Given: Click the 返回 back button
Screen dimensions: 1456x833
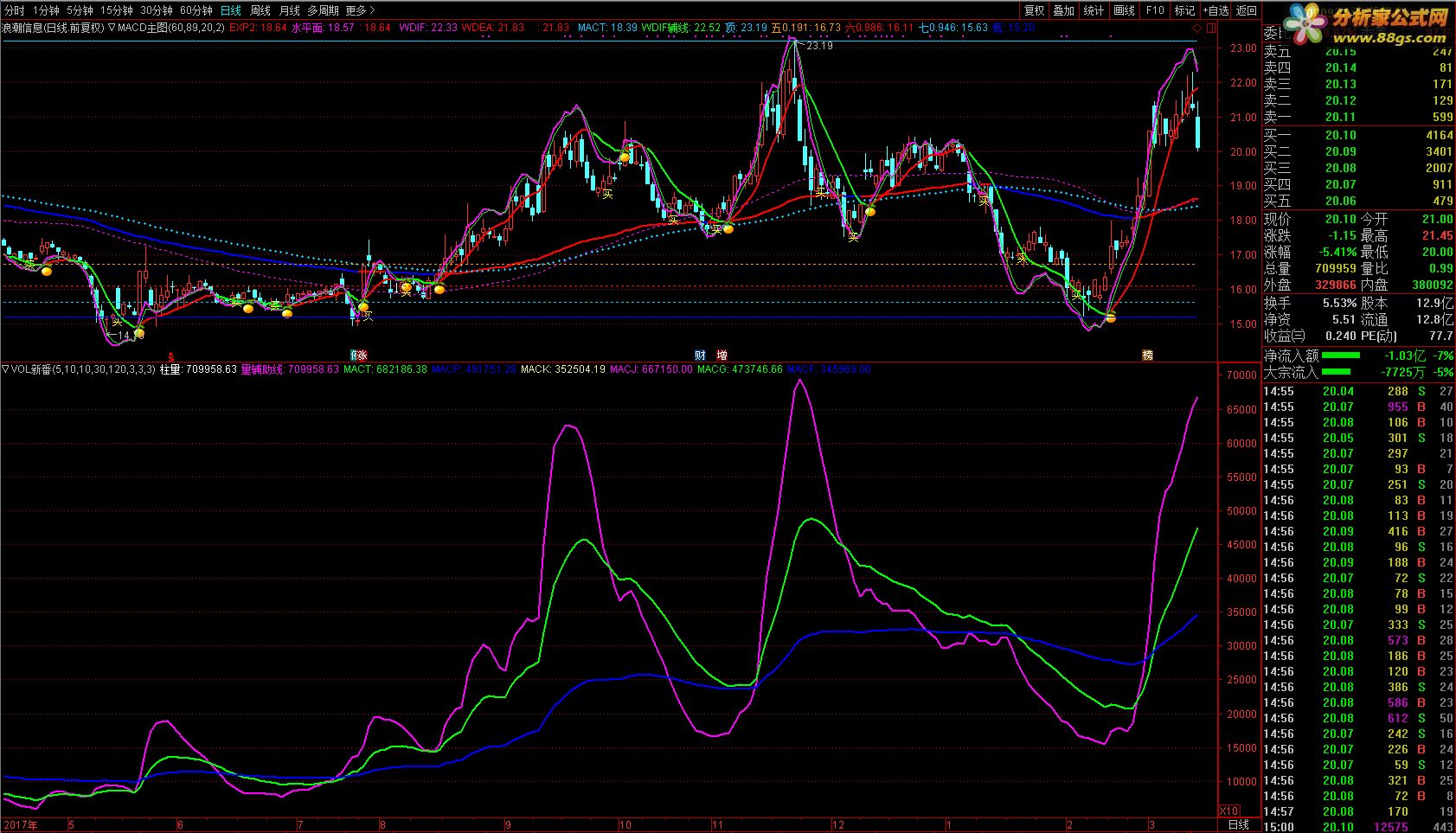Looking at the screenshot, I should click(x=1247, y=10).
